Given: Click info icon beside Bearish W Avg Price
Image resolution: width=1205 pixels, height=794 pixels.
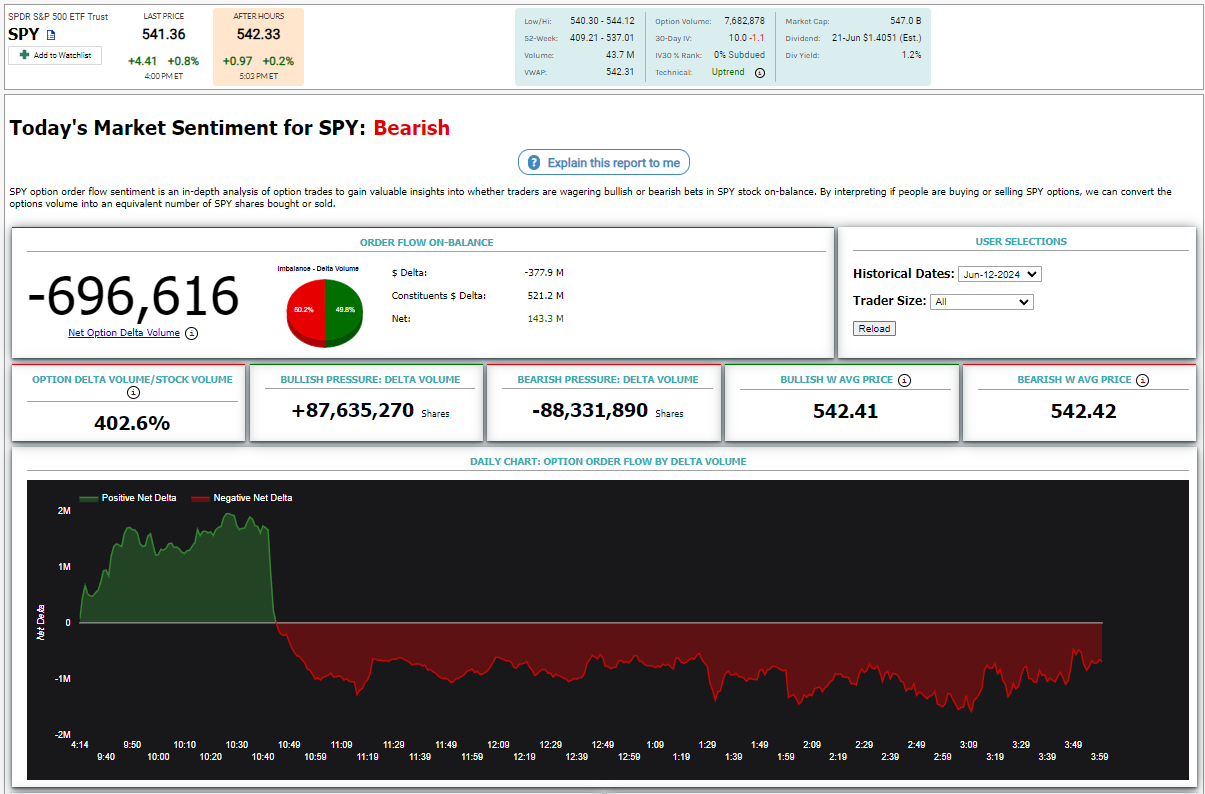Looking at the screenshot, I should pos(1143,380).
